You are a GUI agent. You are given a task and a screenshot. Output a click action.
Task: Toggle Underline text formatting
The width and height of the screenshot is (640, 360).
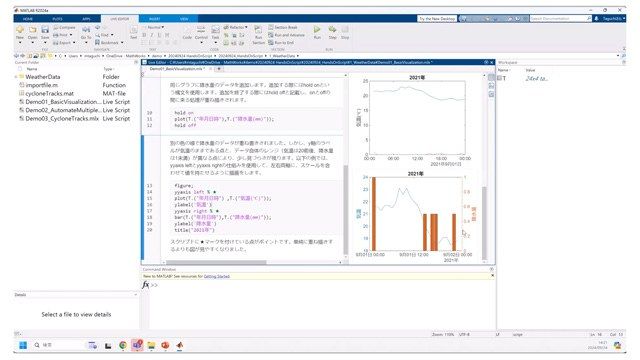coord(159,35)
